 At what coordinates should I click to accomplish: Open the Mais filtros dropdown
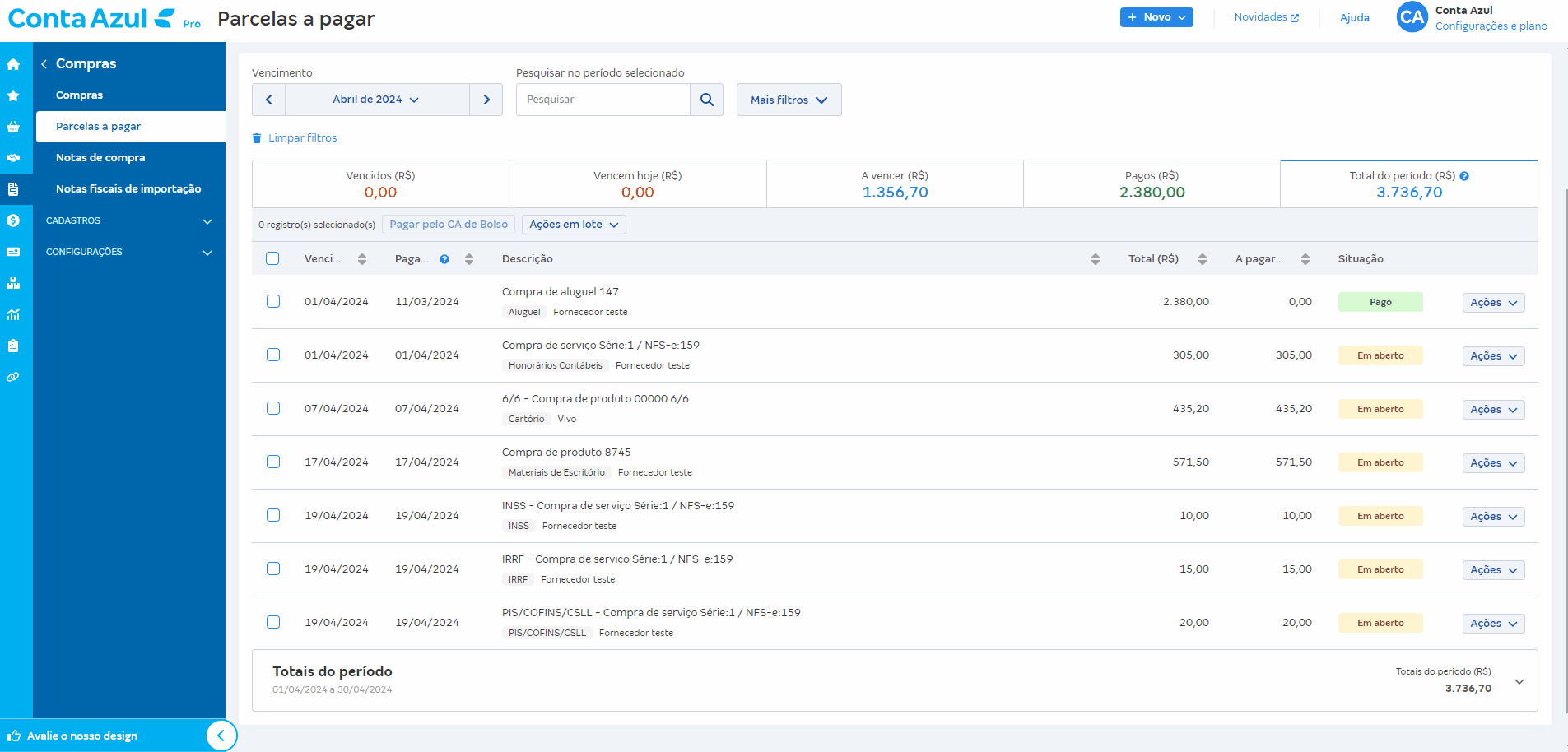click(789, 100)
